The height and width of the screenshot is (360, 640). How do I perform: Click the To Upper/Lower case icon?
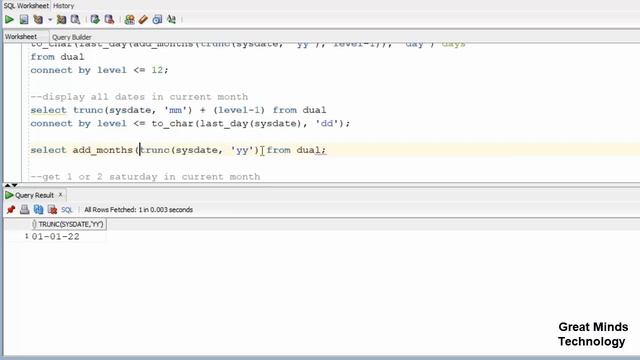click(x=171, y=19)
